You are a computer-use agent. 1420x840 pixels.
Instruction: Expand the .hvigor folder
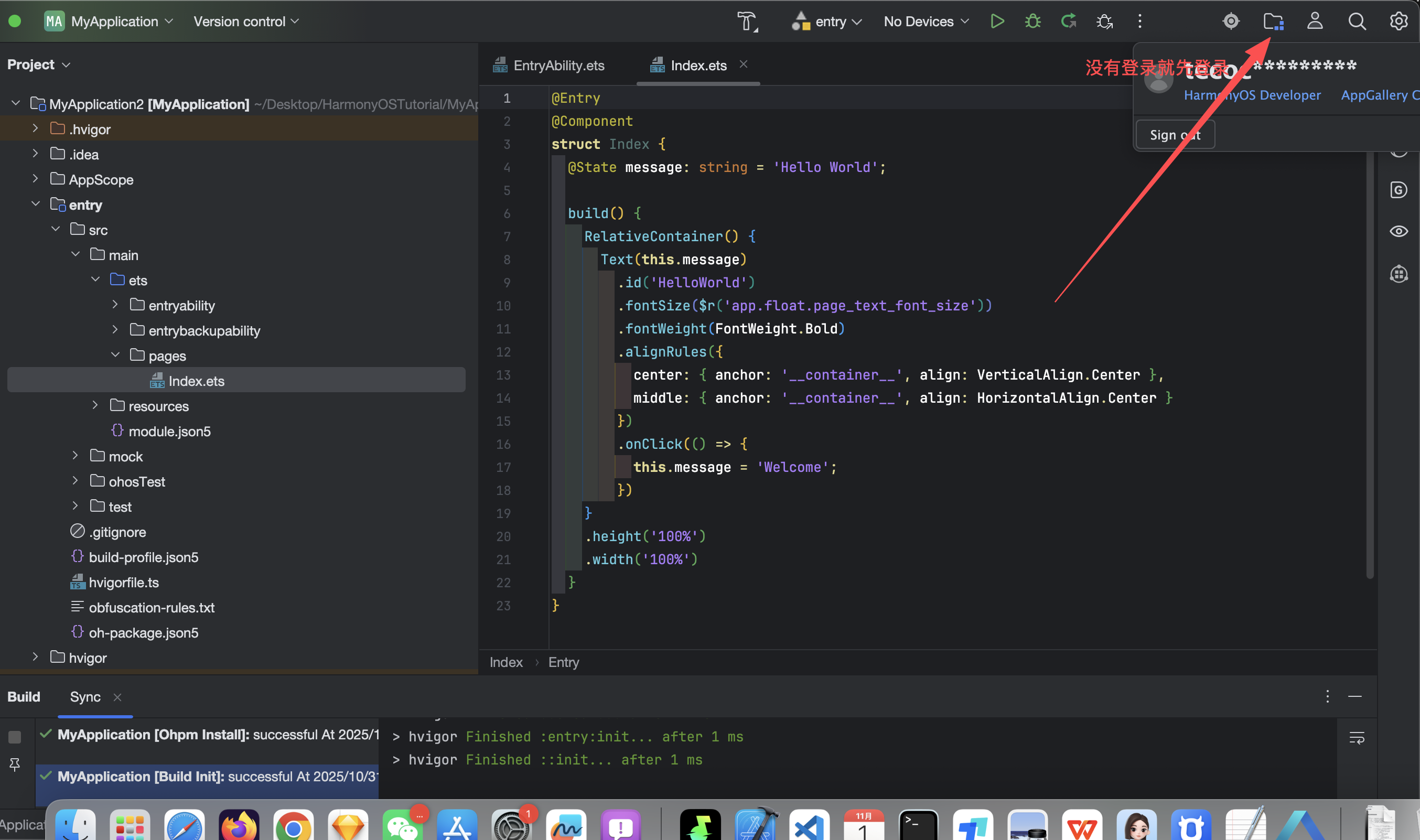click(35, 129)
